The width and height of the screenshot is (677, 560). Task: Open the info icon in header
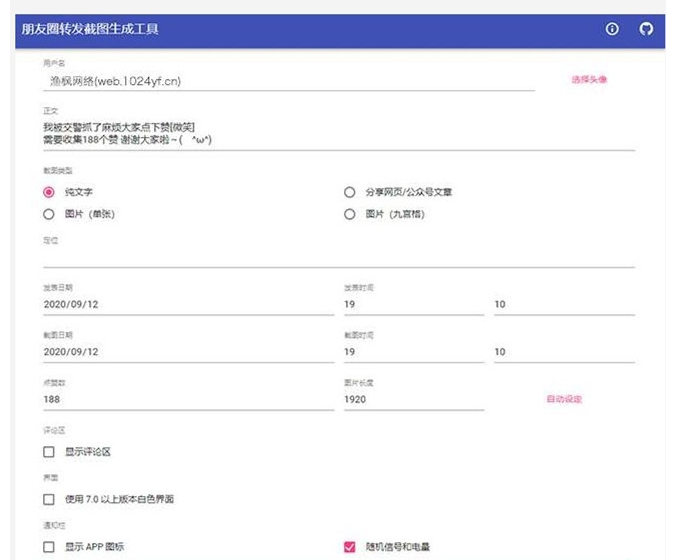[x=612, y=29]
